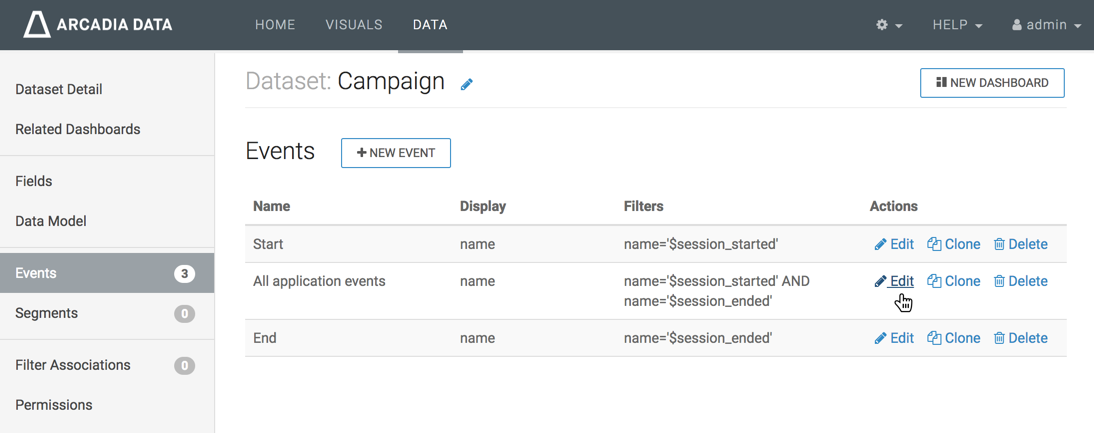This screenshot has width=1094, height=433.
Task: Open the admin user dropdown
Action: tap(1047, 25)
